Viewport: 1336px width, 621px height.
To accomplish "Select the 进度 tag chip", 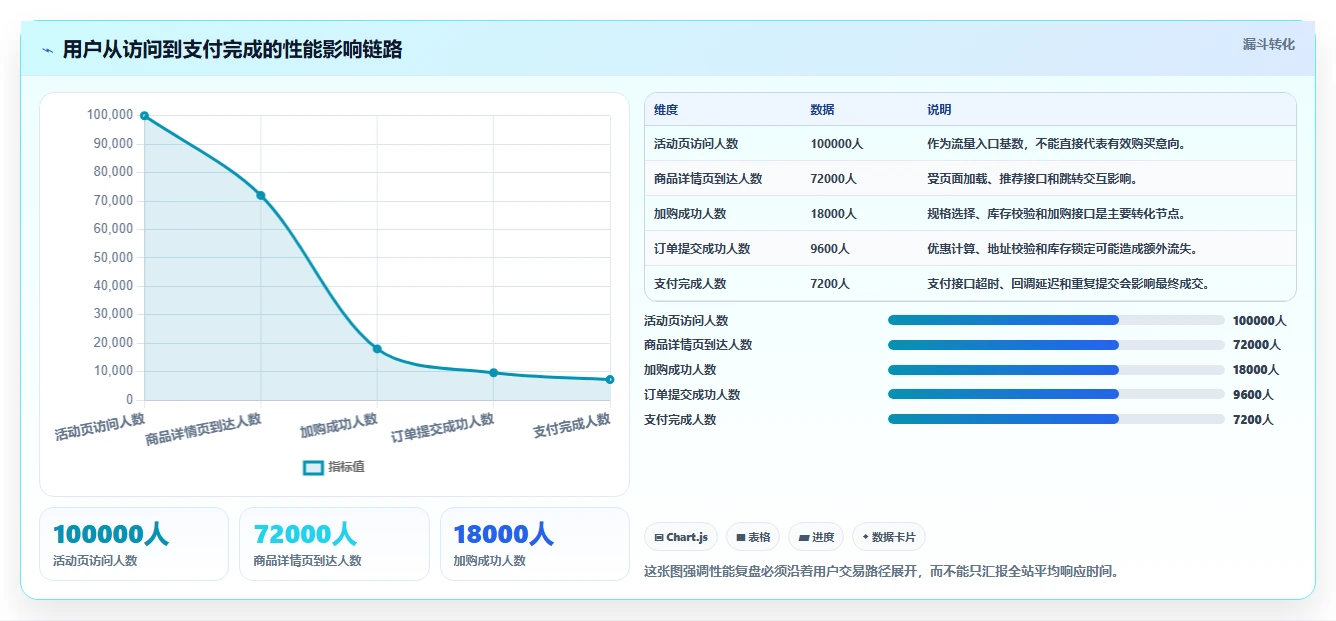I will [x=816, y=537].
